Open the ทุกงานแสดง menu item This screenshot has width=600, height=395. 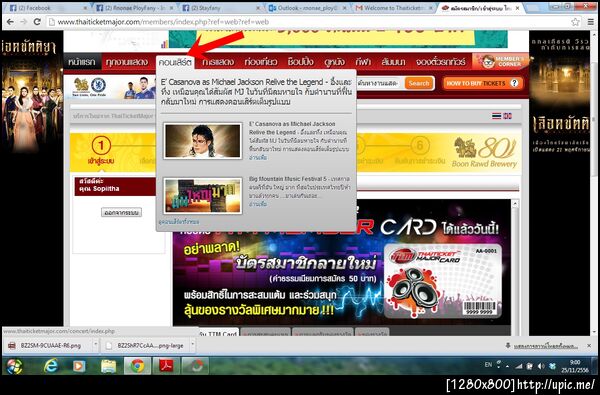(x=127, y=62)
